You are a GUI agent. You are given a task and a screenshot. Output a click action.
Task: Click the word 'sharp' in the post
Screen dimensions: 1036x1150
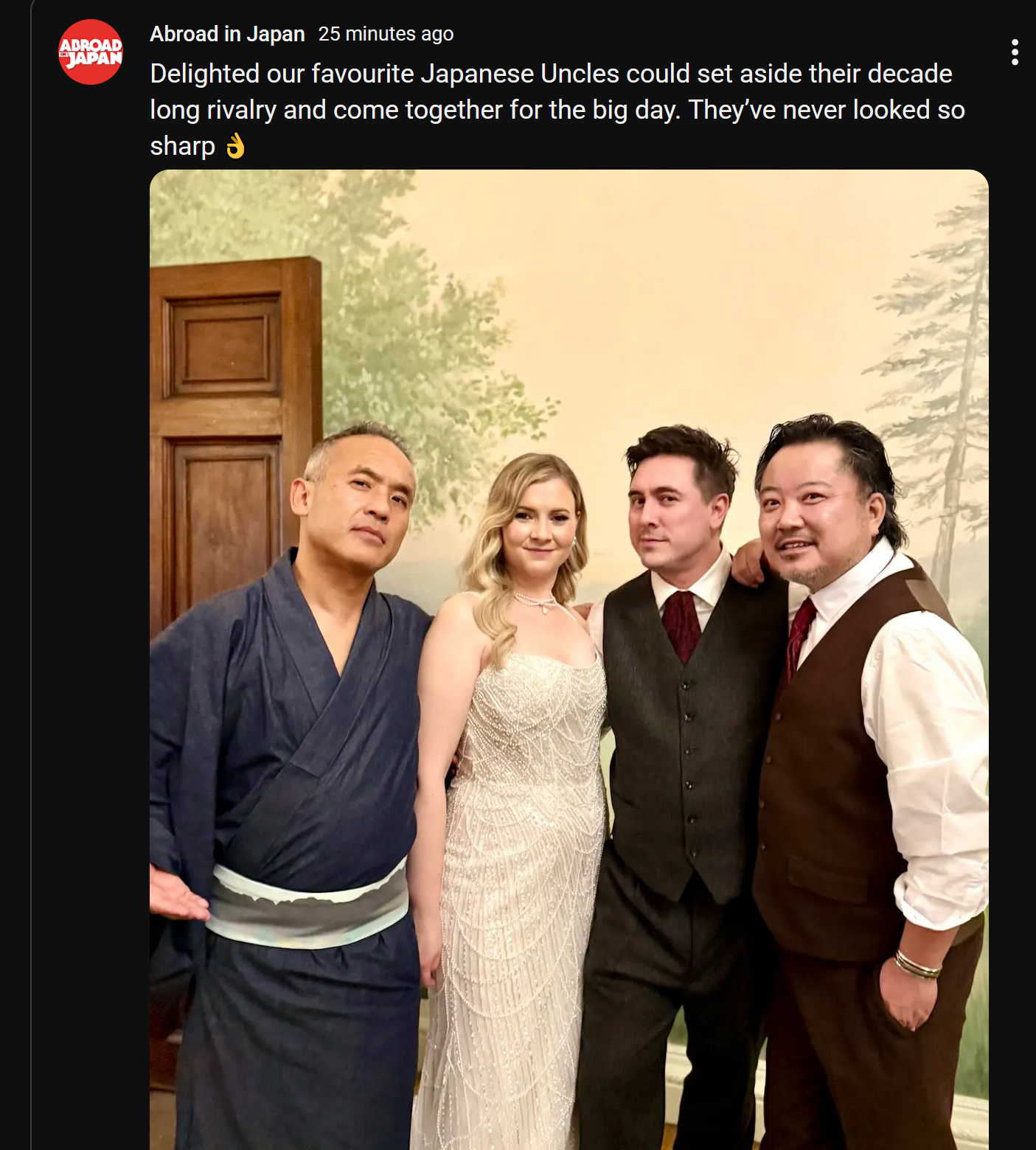point(182,146)
